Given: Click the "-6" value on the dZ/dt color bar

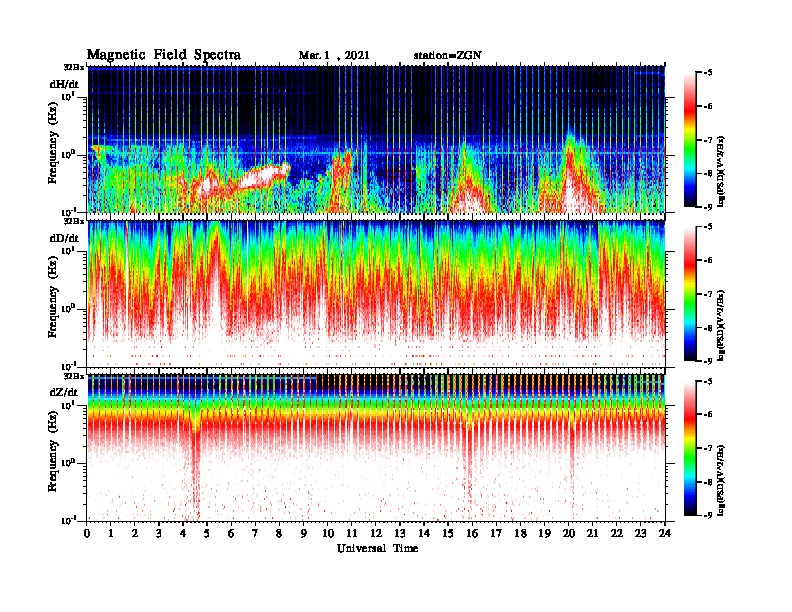Looking at the screenshot, I should [x=708, y=415].
